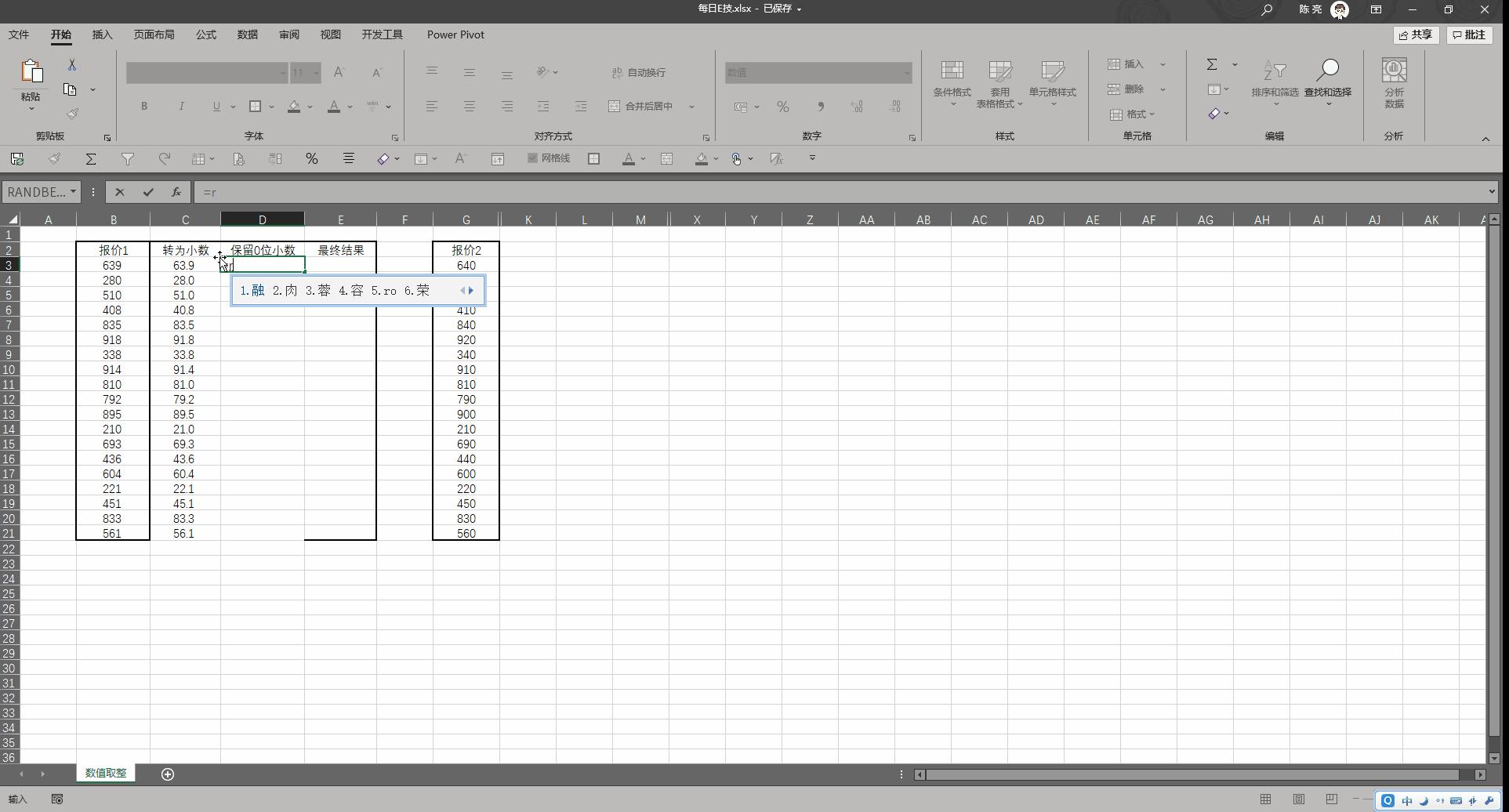This screenshot has height=812, width=1509.
Task: Switch to the 公式 ribbon tab
Action: (x=205, y=34)
